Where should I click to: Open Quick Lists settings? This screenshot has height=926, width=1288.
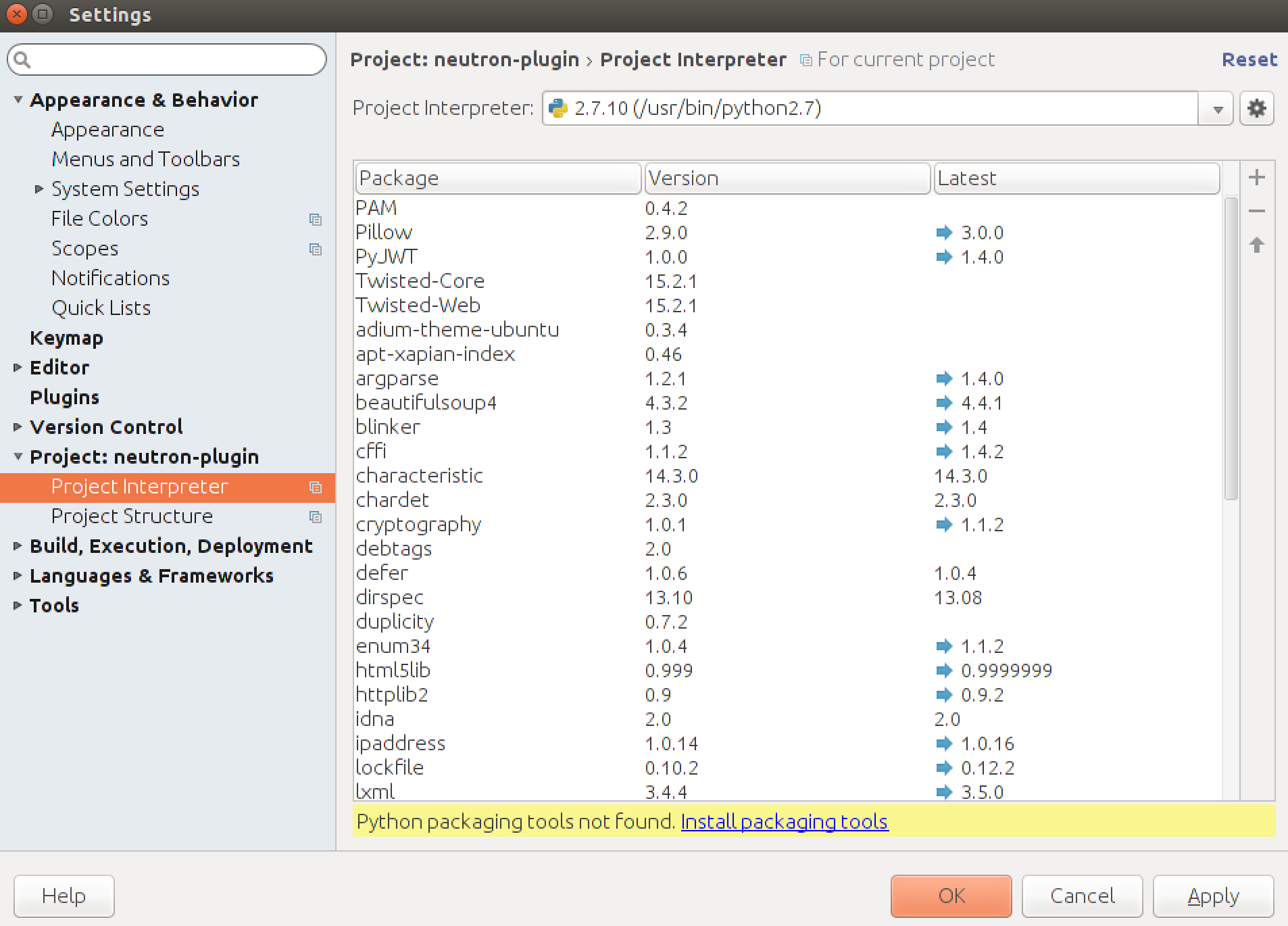(x=101, y=308)
